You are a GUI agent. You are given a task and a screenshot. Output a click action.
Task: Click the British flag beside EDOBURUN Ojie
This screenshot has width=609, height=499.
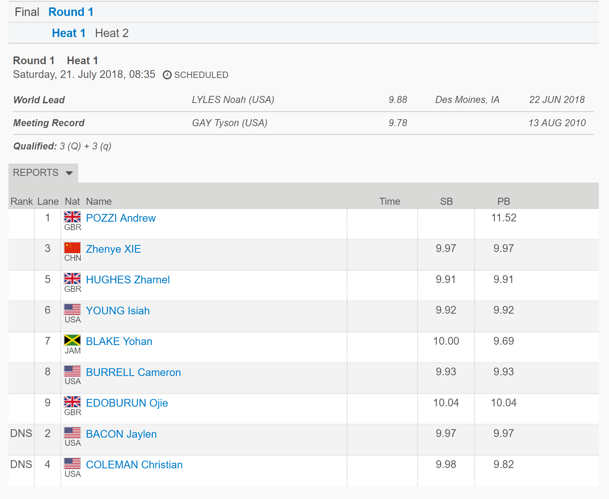pos(72,402)
